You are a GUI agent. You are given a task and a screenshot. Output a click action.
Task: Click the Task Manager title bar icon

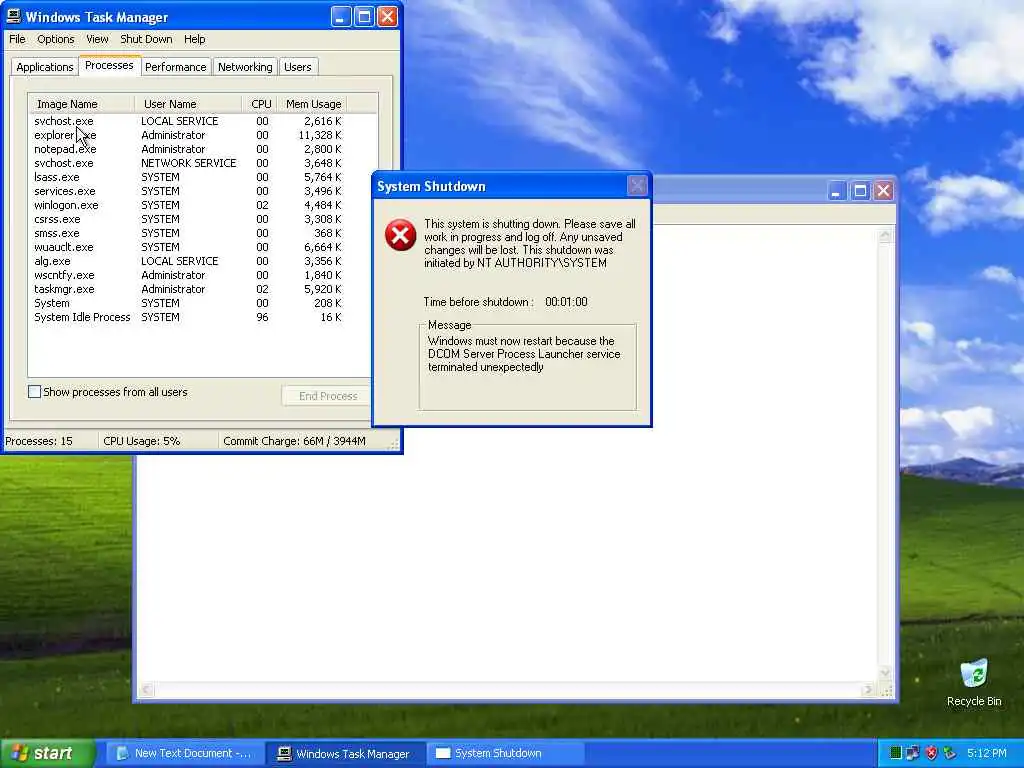point(13,16)
